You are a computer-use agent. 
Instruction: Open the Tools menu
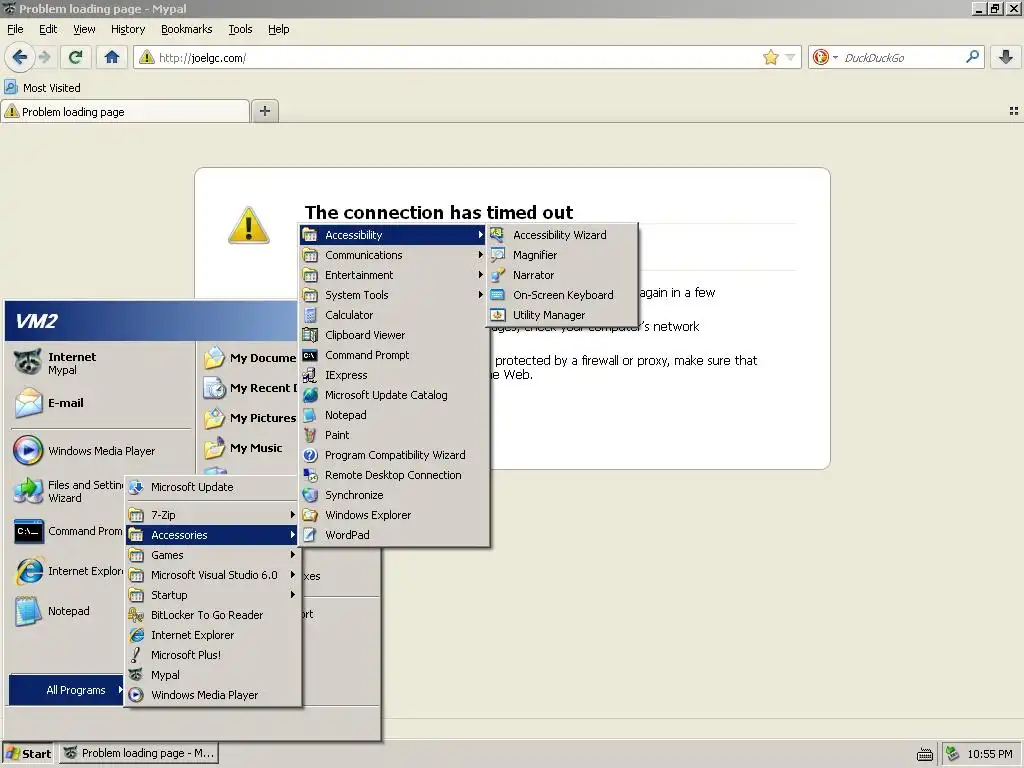coord(240,29)
